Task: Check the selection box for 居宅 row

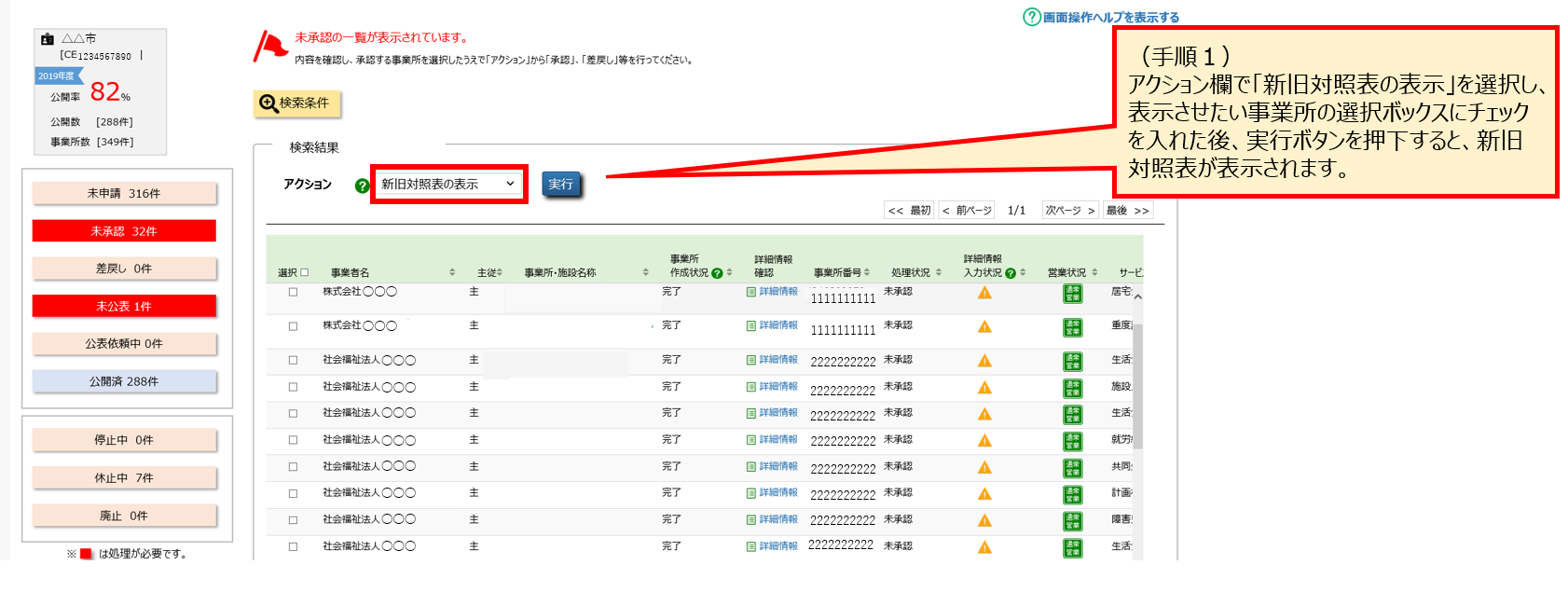Action: pyautogui.click(x=293, y=292)
